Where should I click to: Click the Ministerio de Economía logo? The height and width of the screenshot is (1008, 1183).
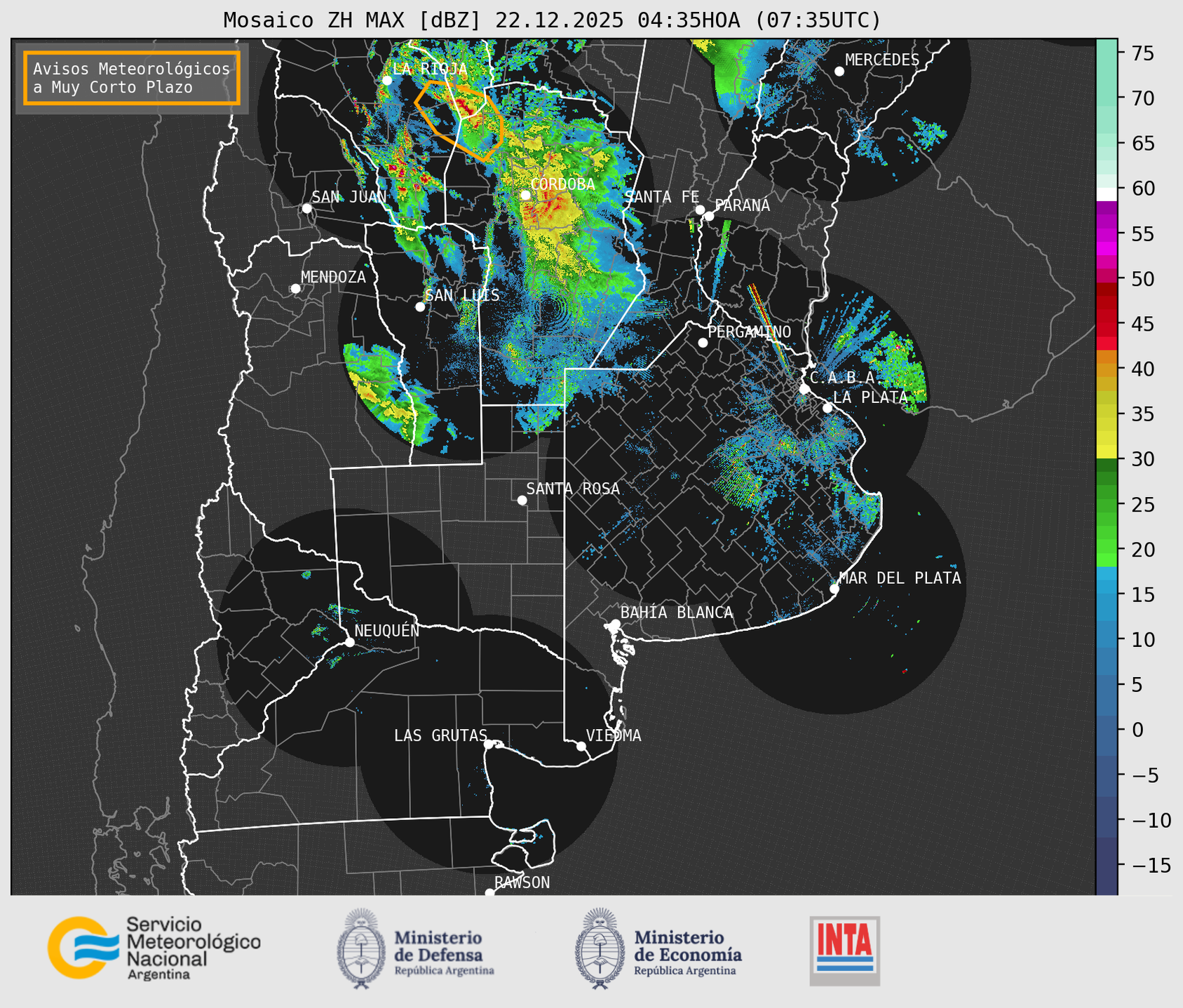click(x=658, y=948)
